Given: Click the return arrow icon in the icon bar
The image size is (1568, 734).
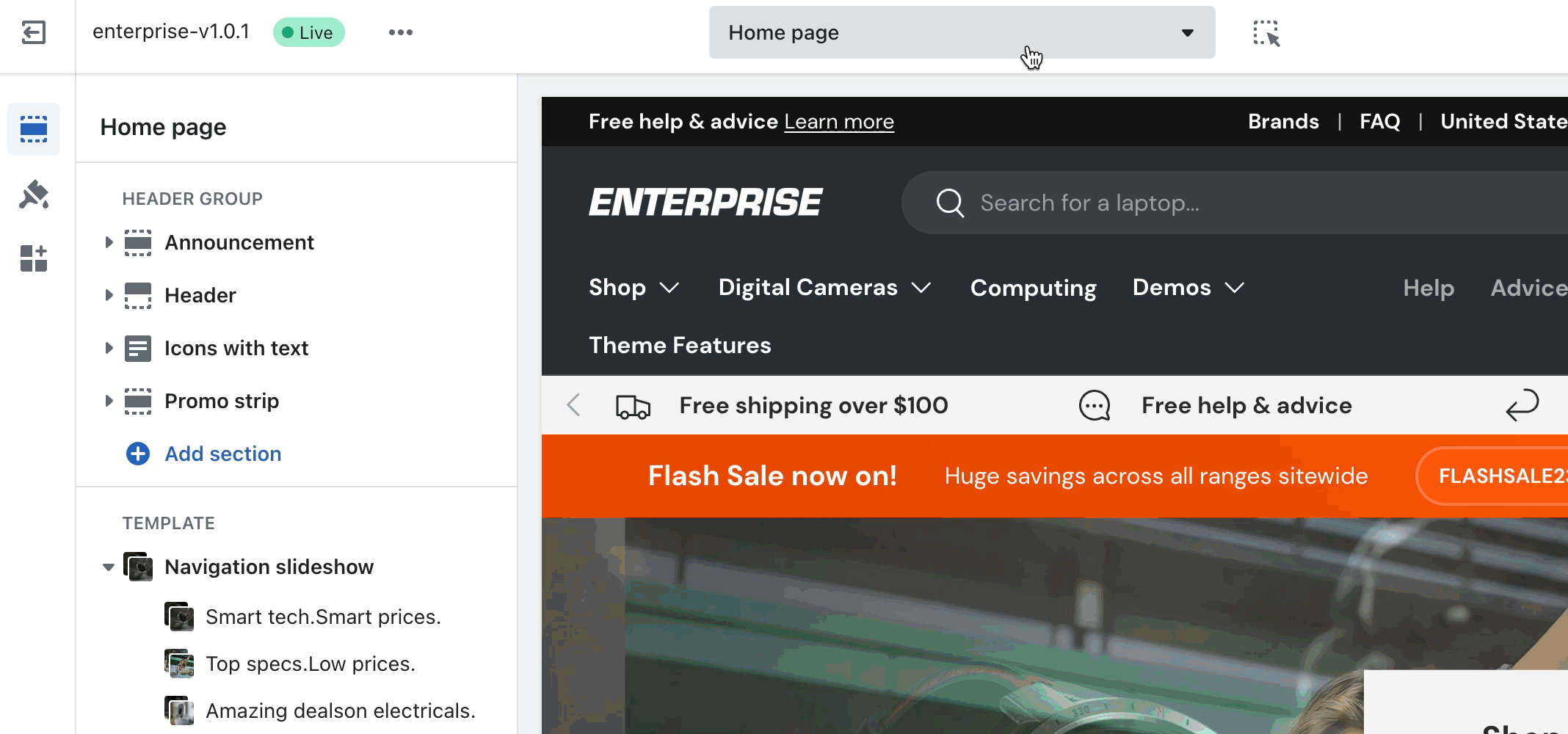Looking at the screenshot, I should pos(1522,404).
